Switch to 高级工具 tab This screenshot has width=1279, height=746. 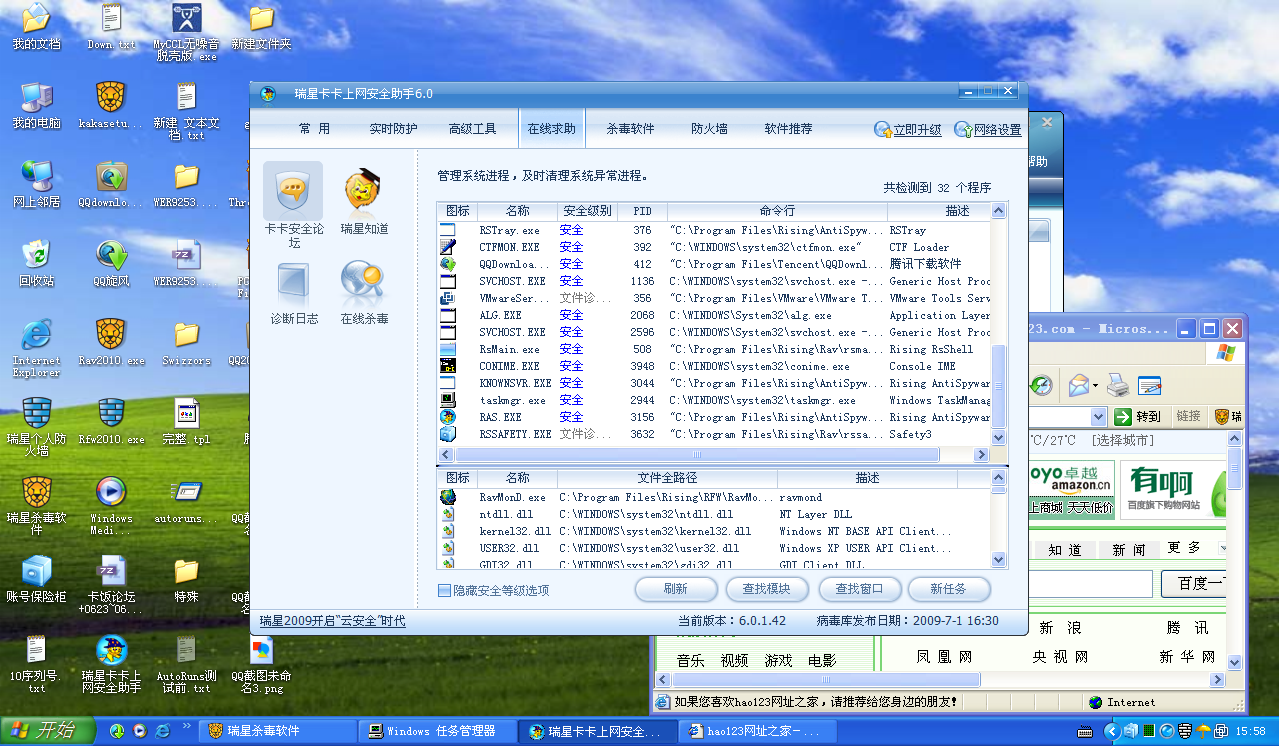click(x=472, y=129)
